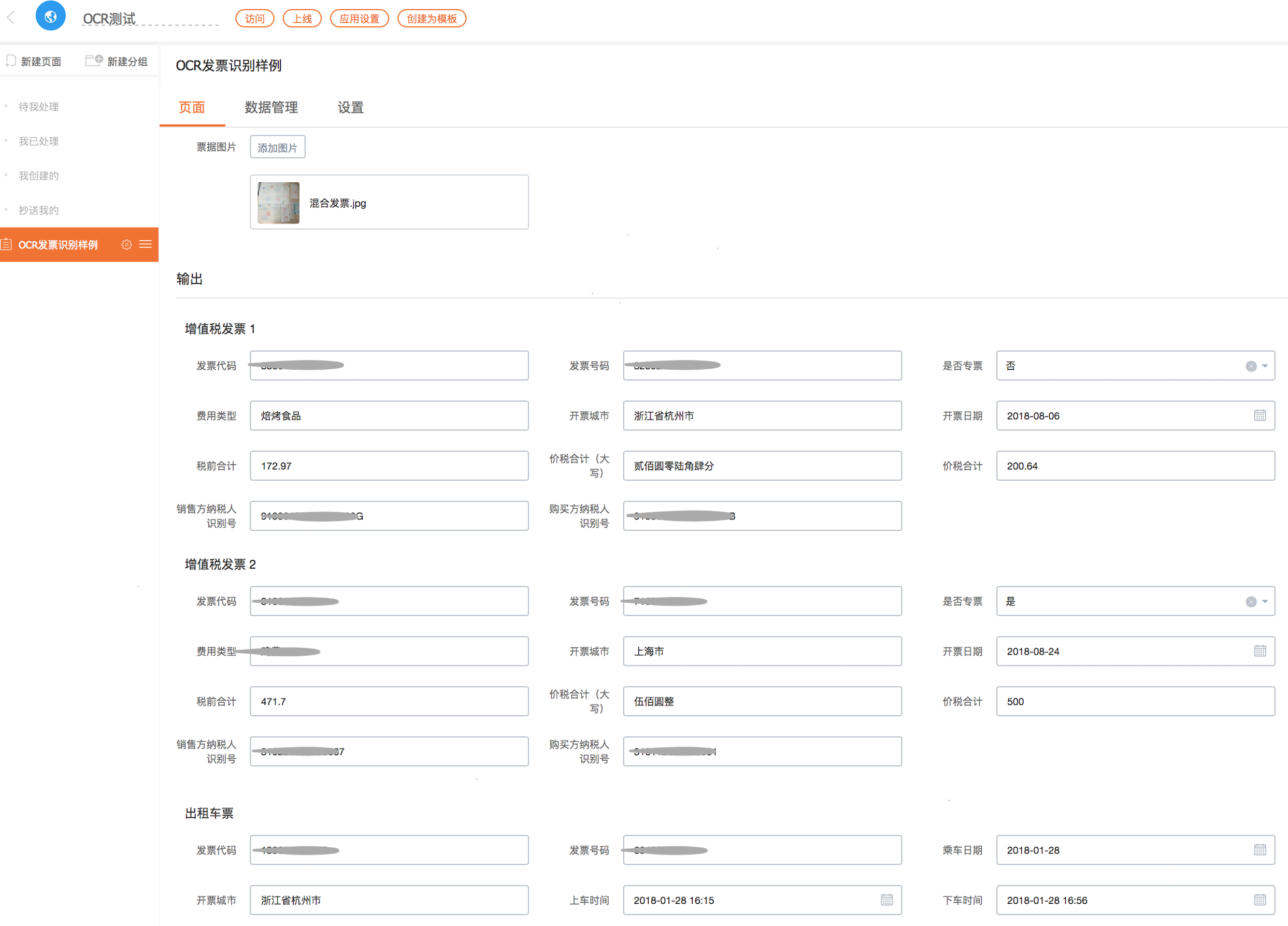Expand 是否专票 dropdown in 增值税发票 1
Viewport: 1288px width, 926px height.
point(1265,366)
